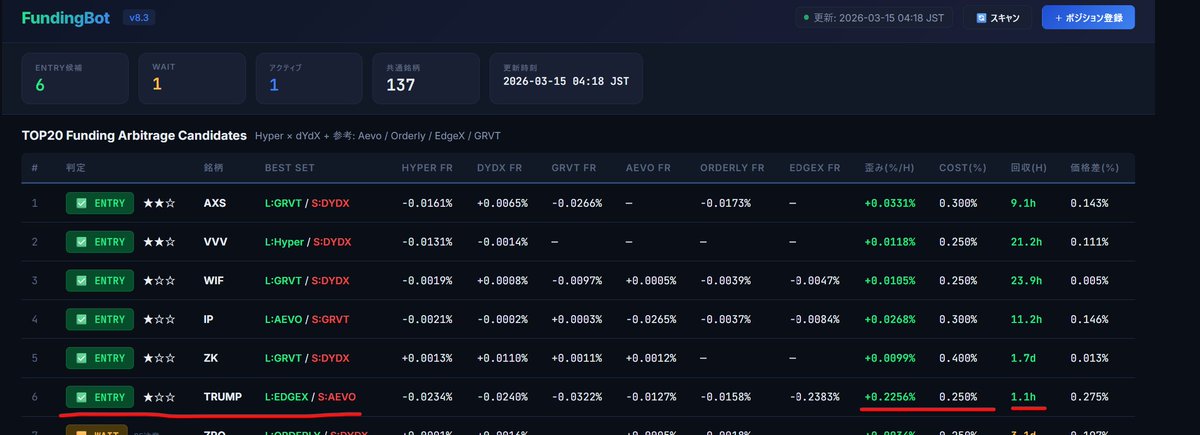The image size is (1200, 435).
Task: Sort by 歪み(%/H) column header
Action: coord(890,167)
